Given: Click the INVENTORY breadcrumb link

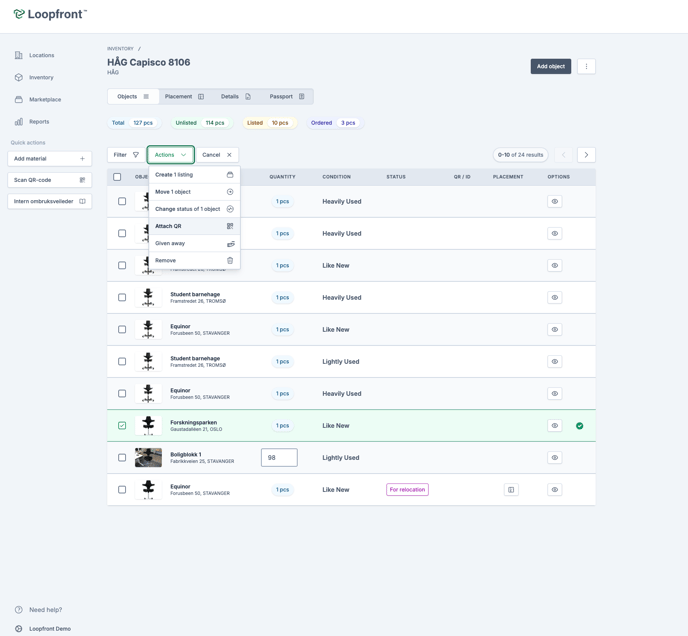Looking at the screenshot, I should coord(120,49).
